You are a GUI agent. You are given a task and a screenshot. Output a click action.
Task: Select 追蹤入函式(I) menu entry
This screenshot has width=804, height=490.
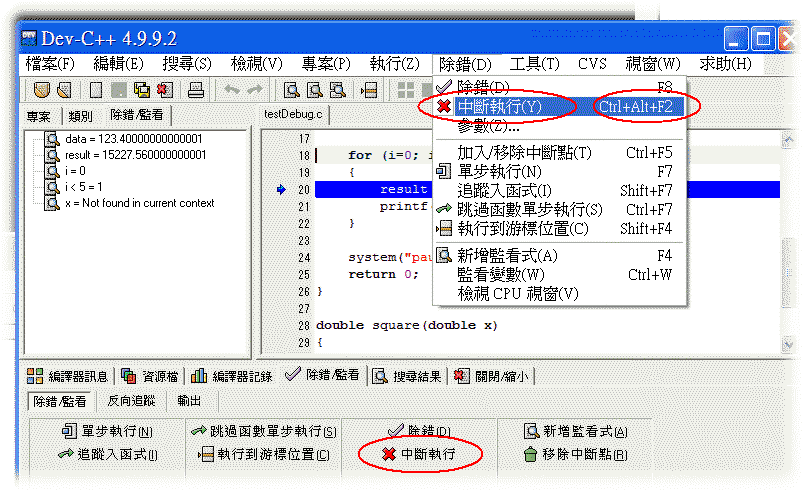(559, 191)
